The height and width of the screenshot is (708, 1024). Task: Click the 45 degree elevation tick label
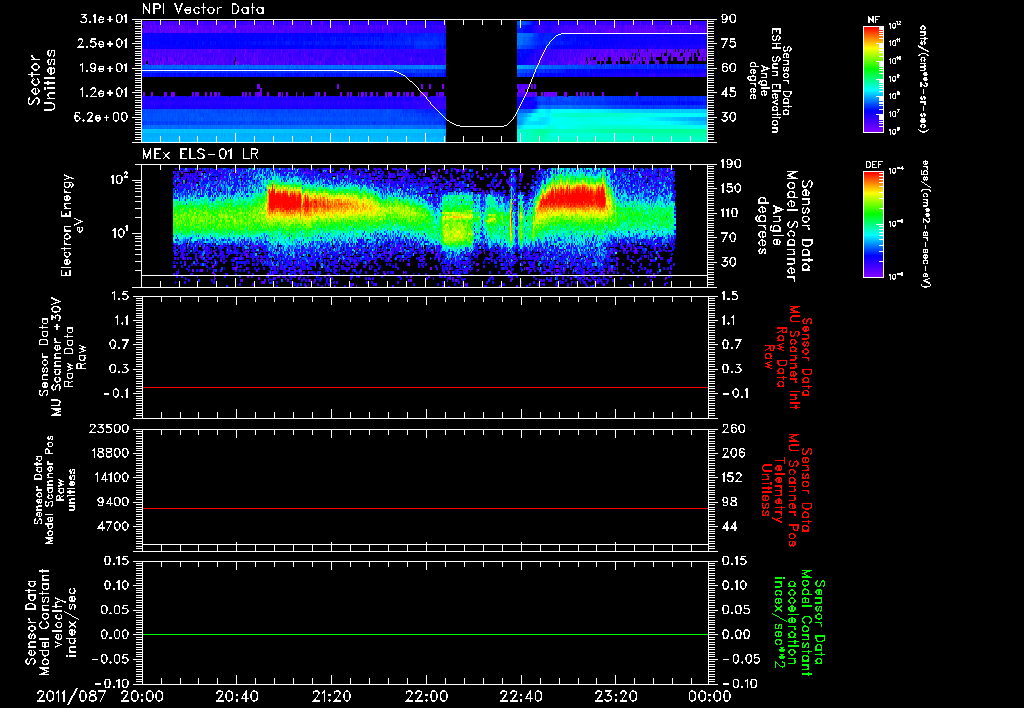click(x=729, y=93)
